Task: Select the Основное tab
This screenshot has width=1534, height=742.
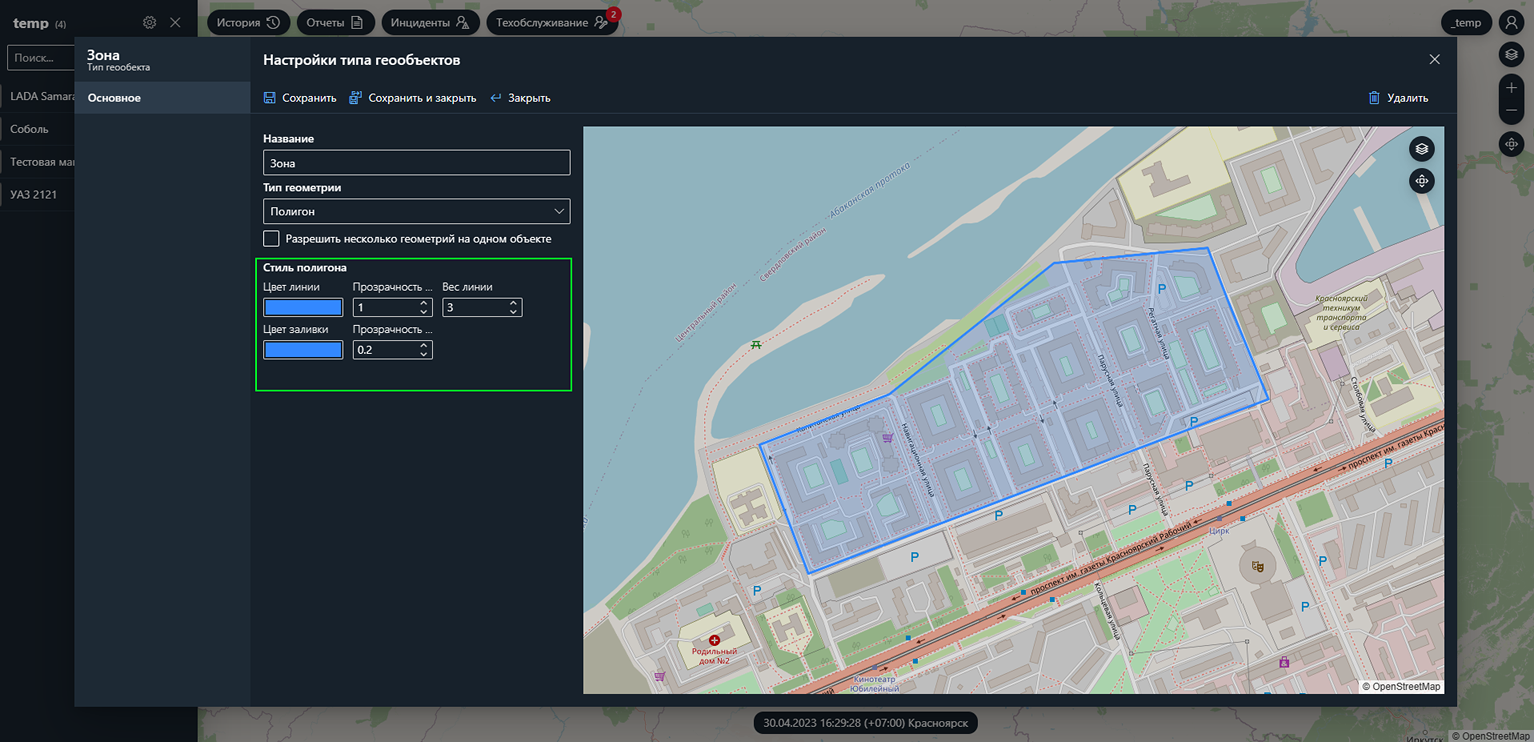Action: (114, 98)
